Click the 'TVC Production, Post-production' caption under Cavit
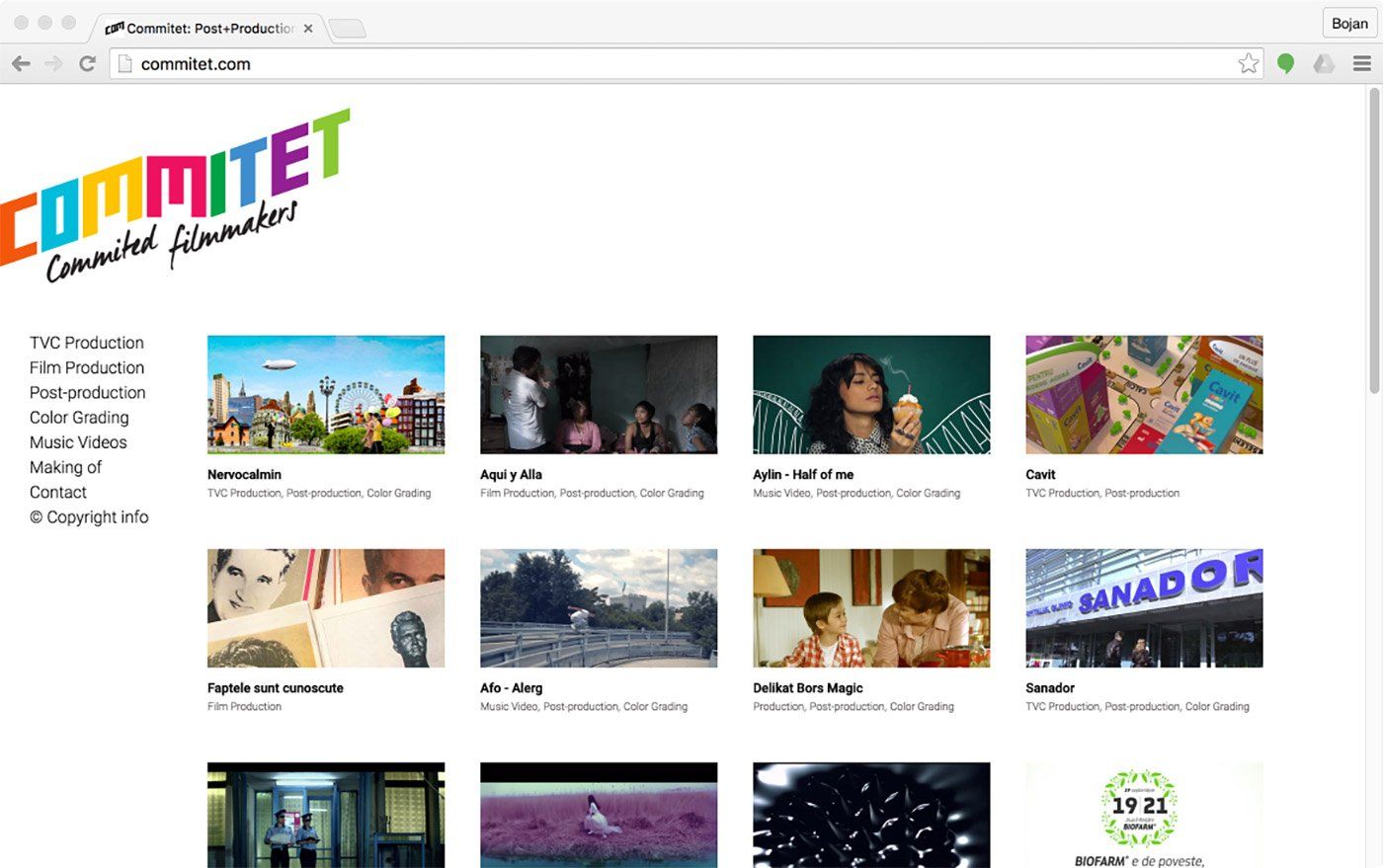1383x868 pixels. 1102,493
